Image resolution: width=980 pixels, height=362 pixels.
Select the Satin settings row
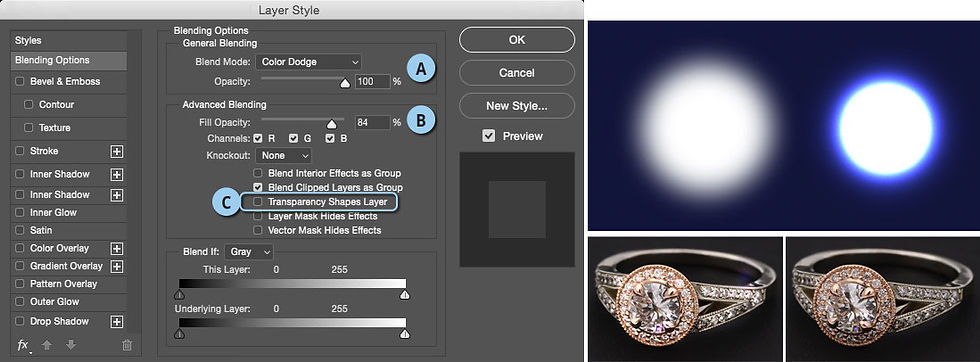[x=69, y=230]
